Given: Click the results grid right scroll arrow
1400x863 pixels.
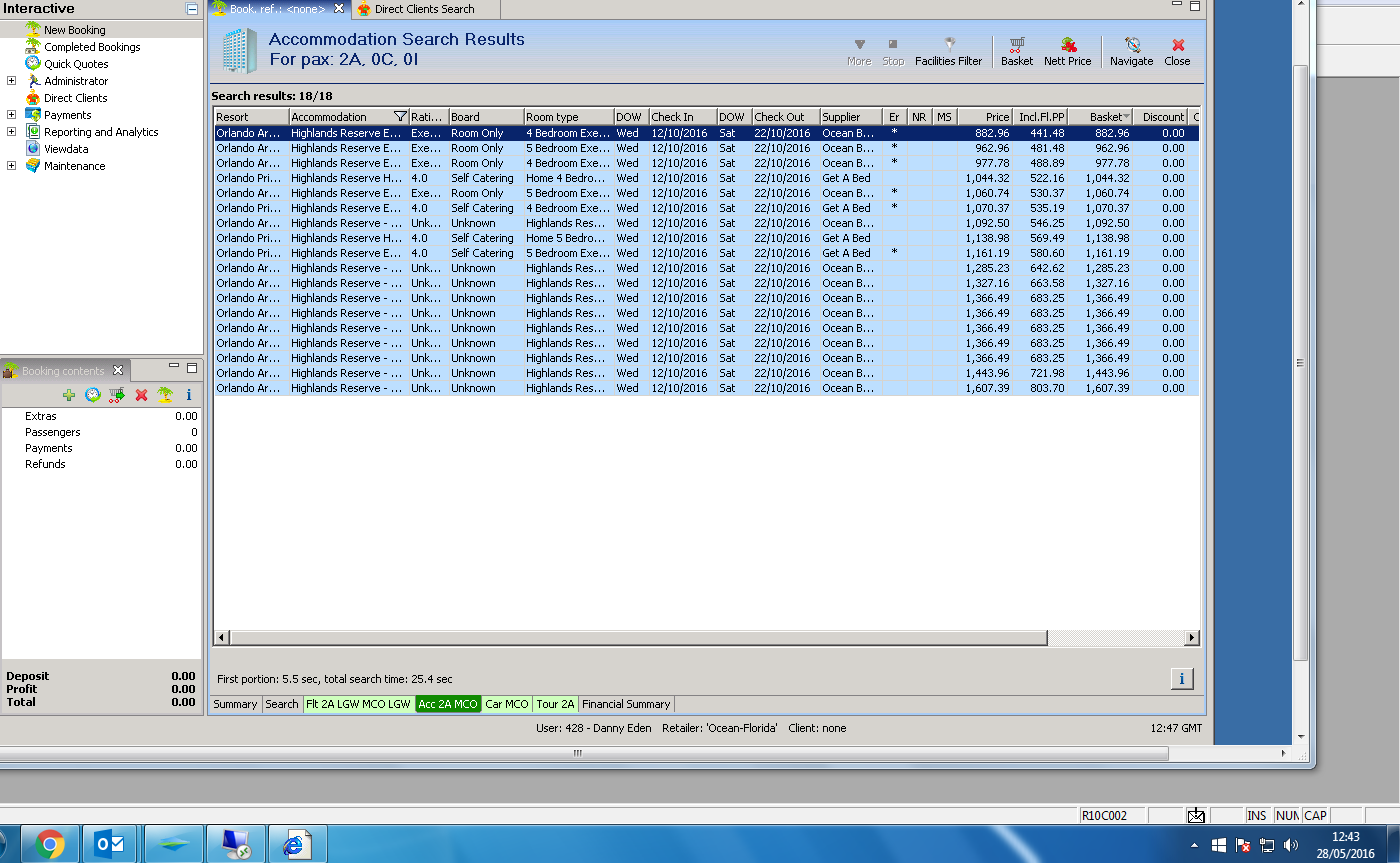Looking at the screenshot, I should coord(1191,638).
